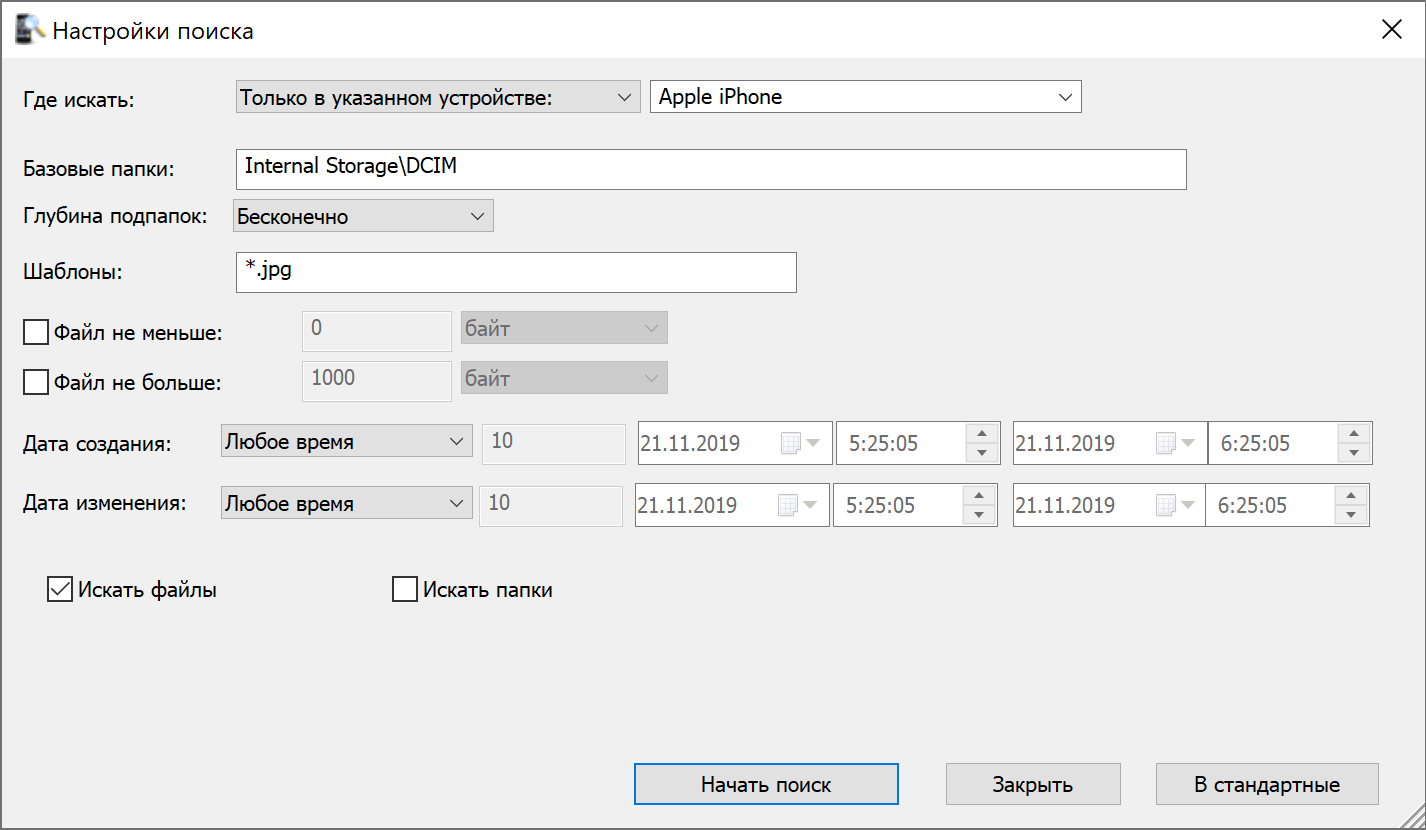Select the '*.jpg' pattern field

(x=515, y=272)
